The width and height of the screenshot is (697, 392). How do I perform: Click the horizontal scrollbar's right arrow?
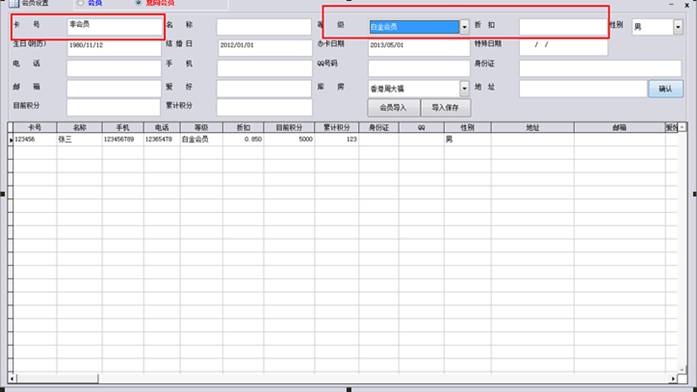coord(674,379)
